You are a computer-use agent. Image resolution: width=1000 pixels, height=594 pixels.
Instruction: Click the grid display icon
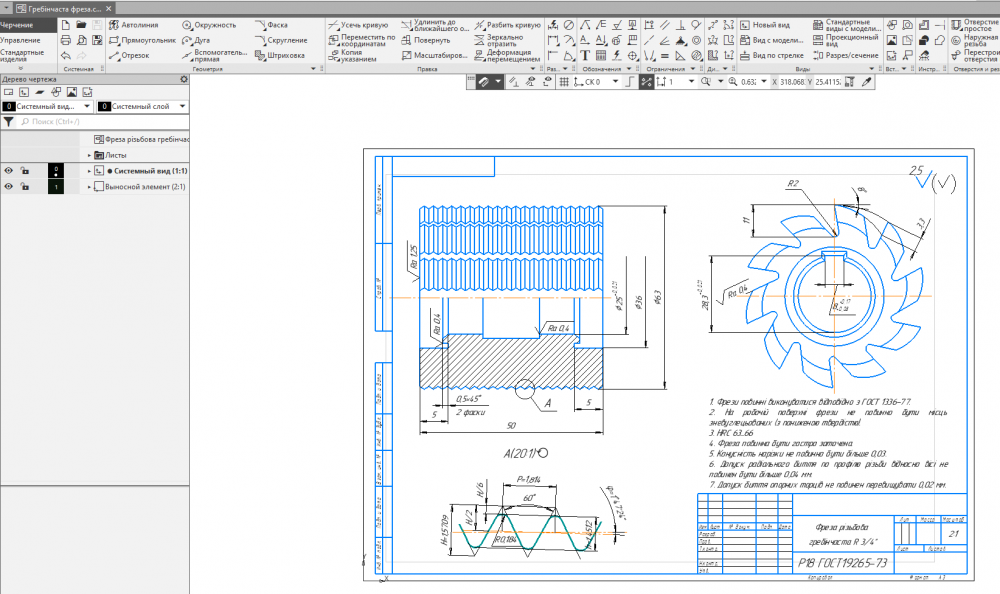564,82
